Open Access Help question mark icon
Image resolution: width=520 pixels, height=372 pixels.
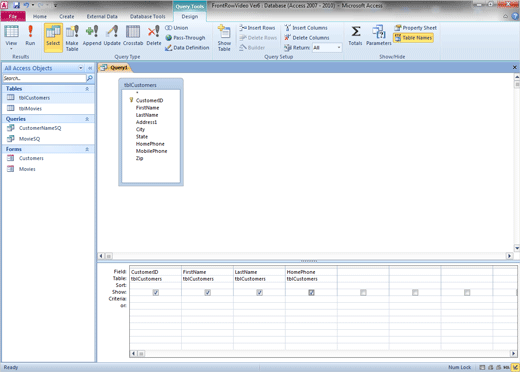coord(515,16)
